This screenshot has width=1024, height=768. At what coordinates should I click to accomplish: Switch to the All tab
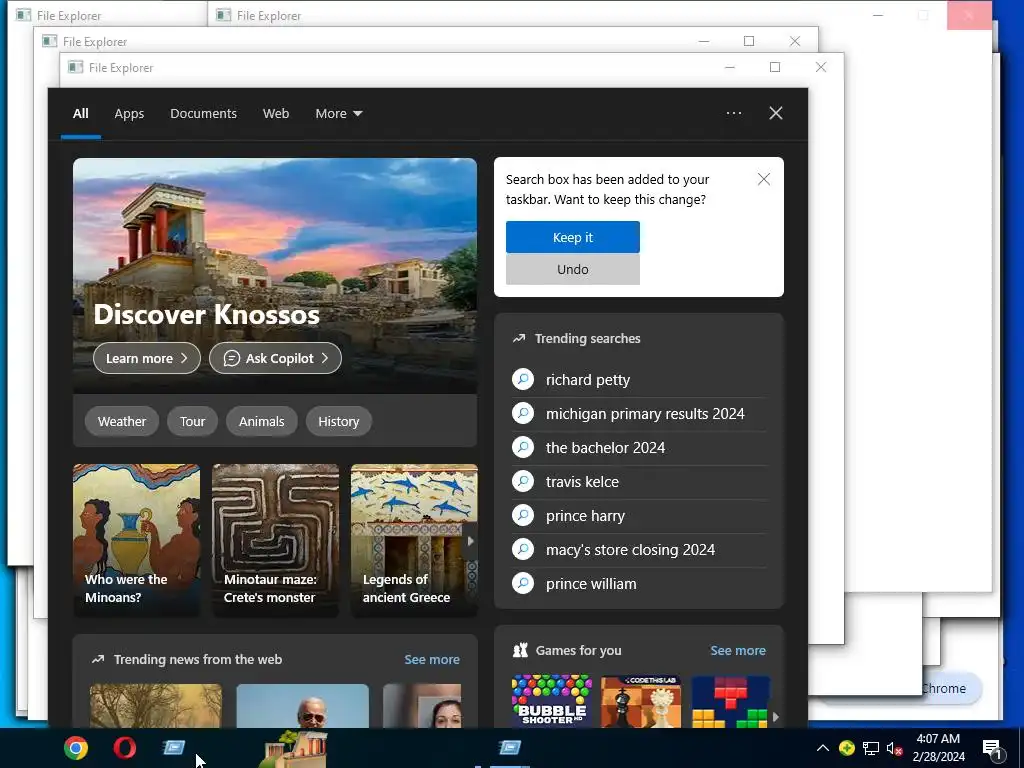[x=81, y=114]
